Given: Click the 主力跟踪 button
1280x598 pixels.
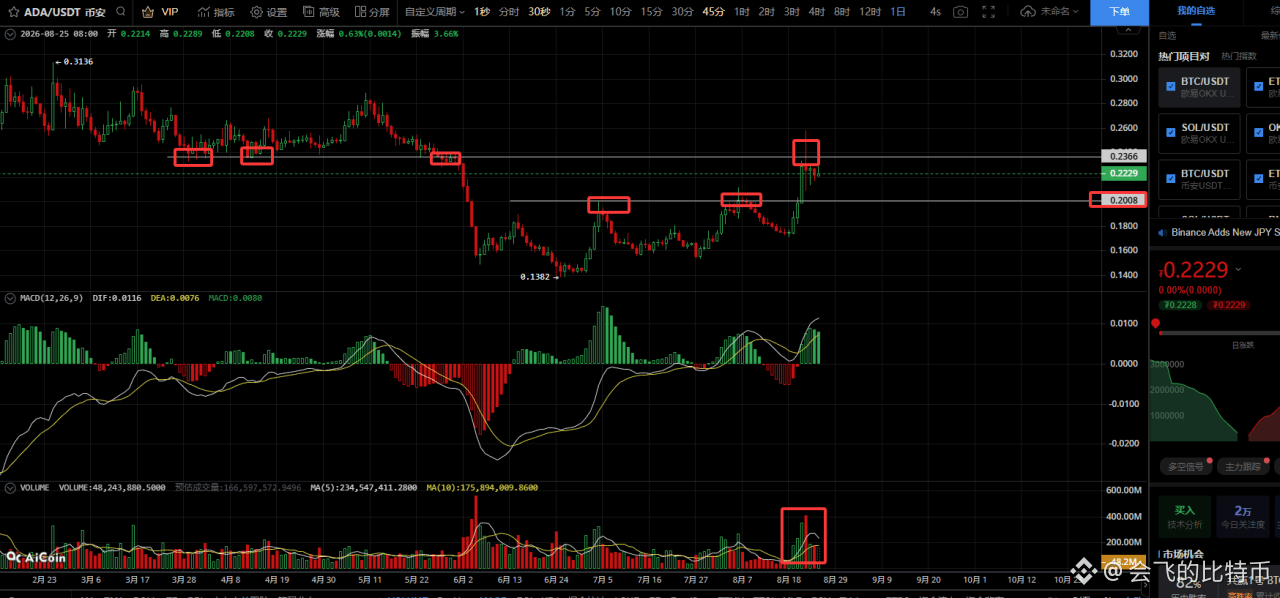Looking at the screenshot, I should [1242, 466].
